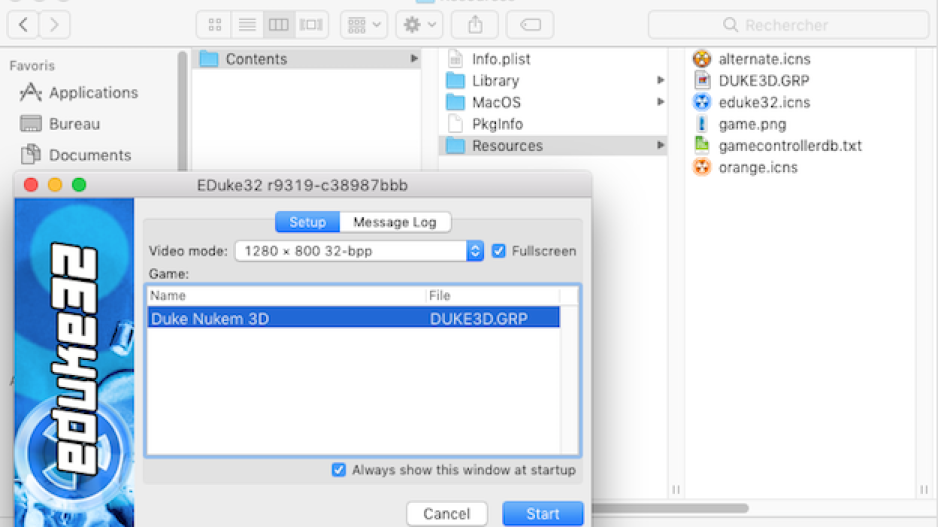Viewport: 938px width, 527px height.
Task: Select Duke Nukem 3D game row
Action: pyautogui.click(x=354, y=318)
